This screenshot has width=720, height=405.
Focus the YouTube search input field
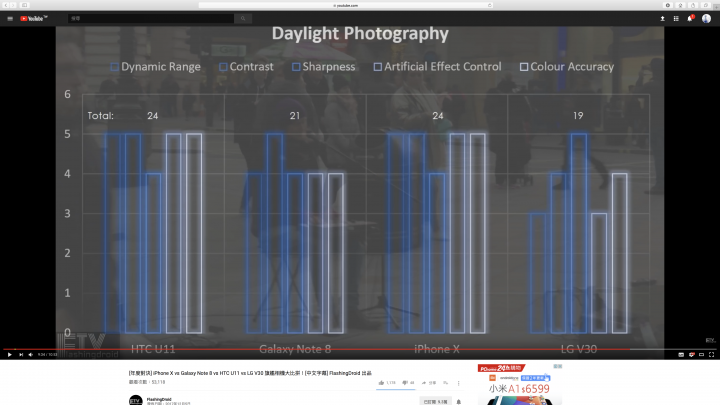click(x=151, y=19)
